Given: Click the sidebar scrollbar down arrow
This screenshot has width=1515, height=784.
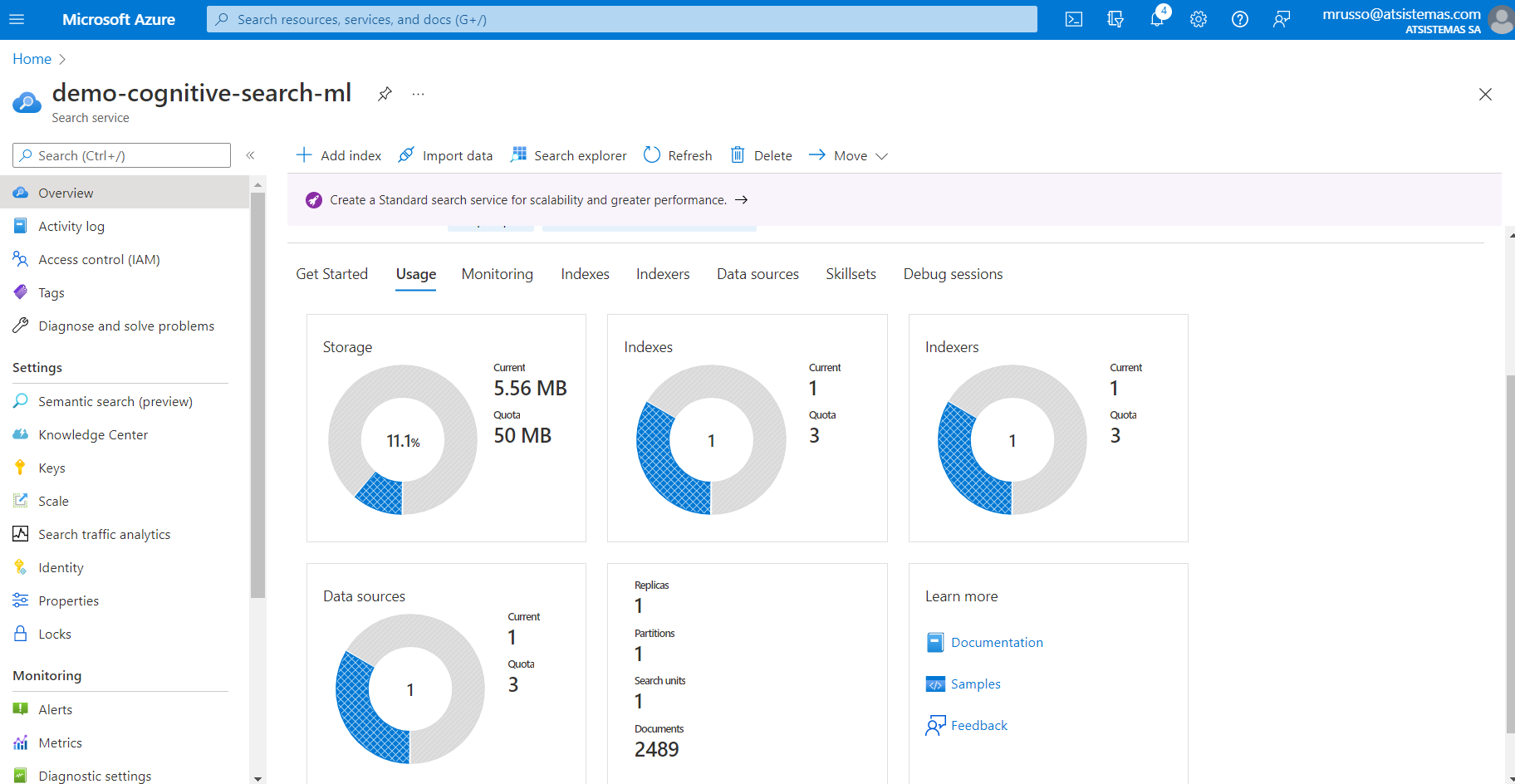Looking at the screenshot, I should tap(257, 778).
